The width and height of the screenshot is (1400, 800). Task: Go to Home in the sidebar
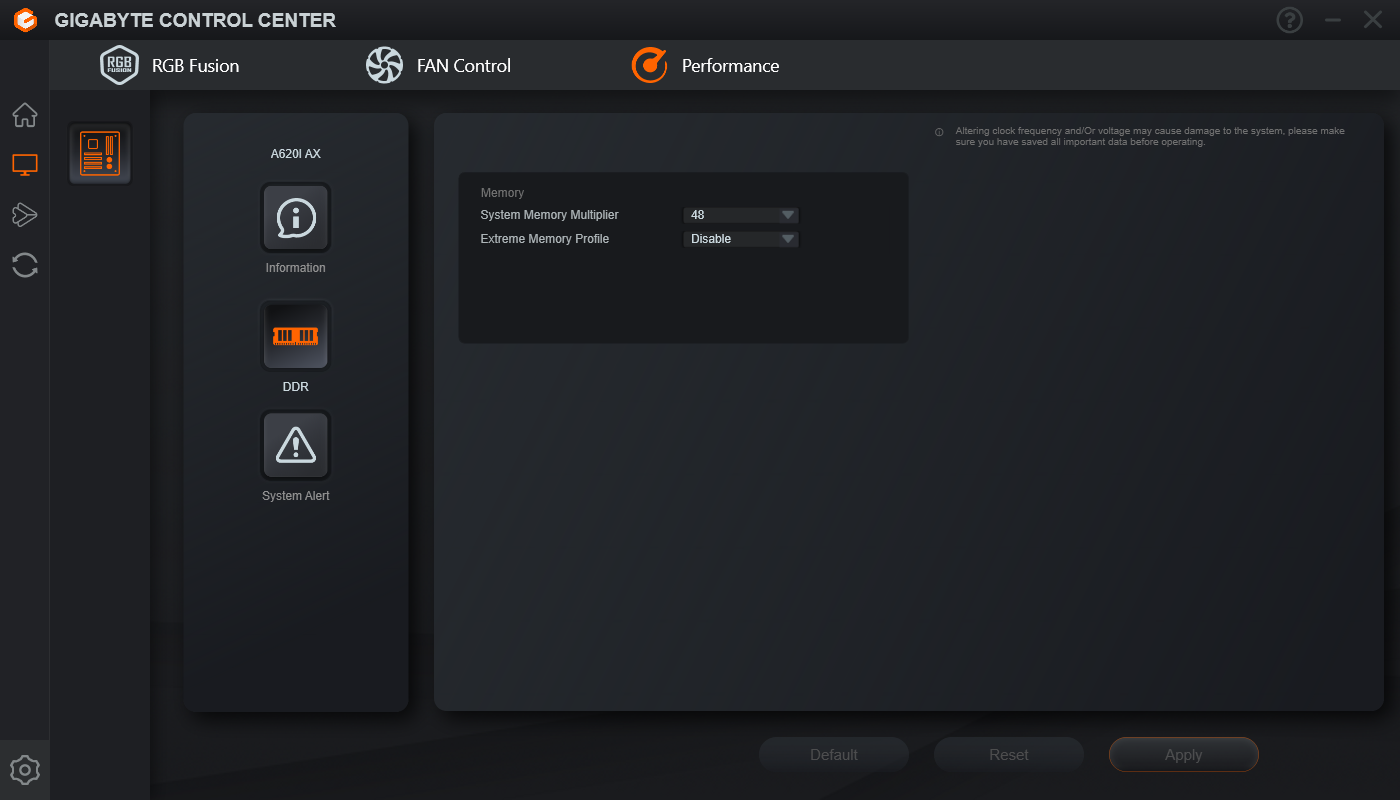tap(25, 115)
